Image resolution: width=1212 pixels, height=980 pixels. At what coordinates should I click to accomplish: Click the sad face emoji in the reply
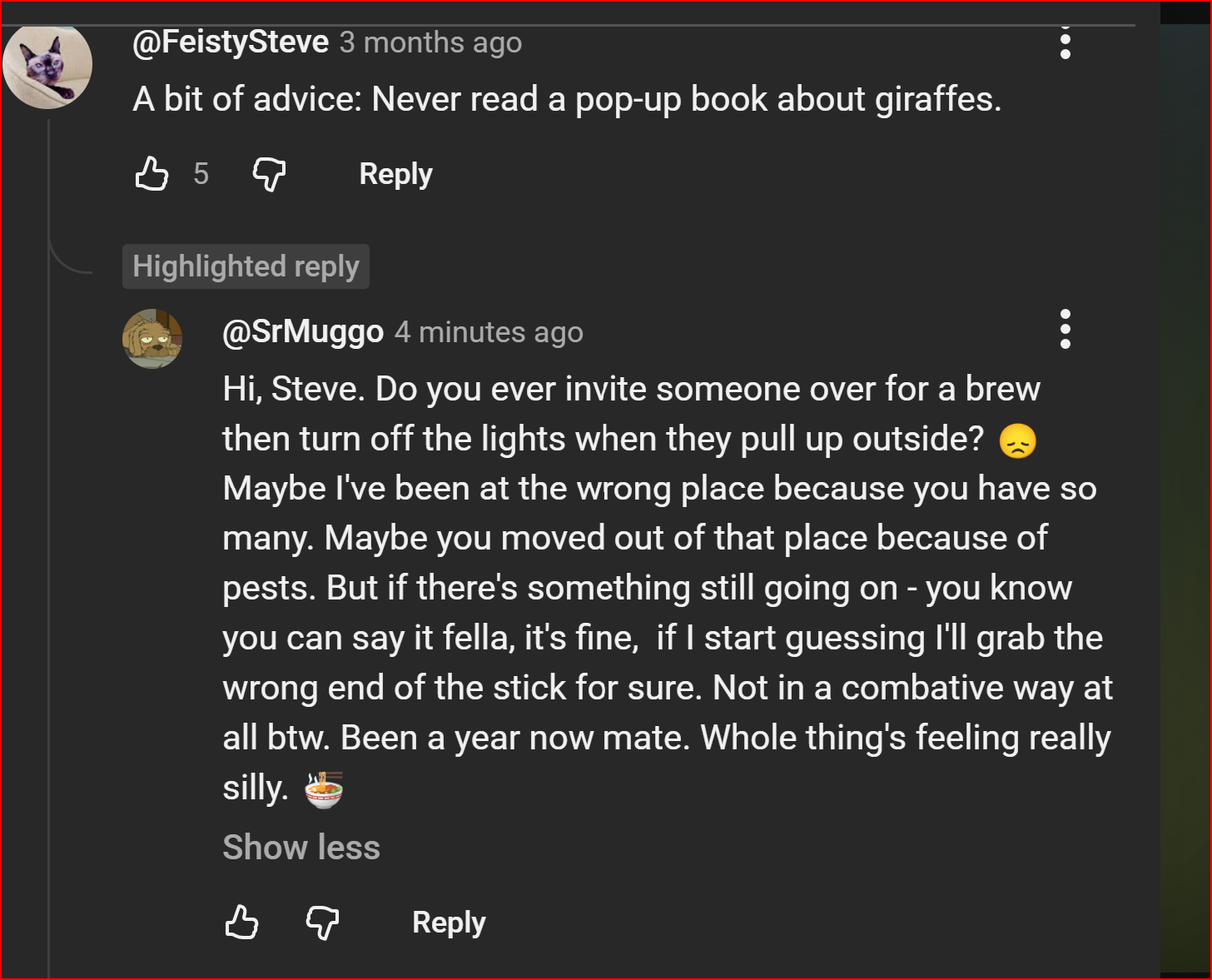(x=1017, y=440)
